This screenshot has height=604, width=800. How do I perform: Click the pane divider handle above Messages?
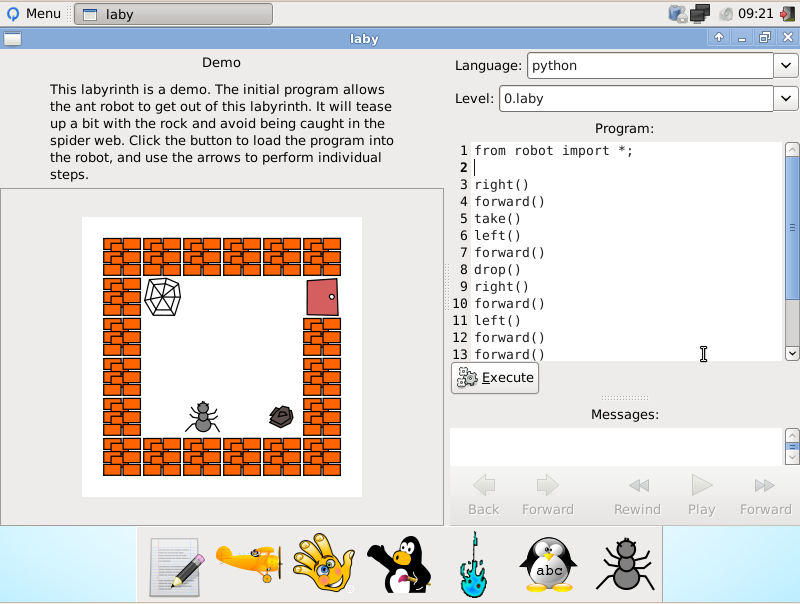coord(624,398)
